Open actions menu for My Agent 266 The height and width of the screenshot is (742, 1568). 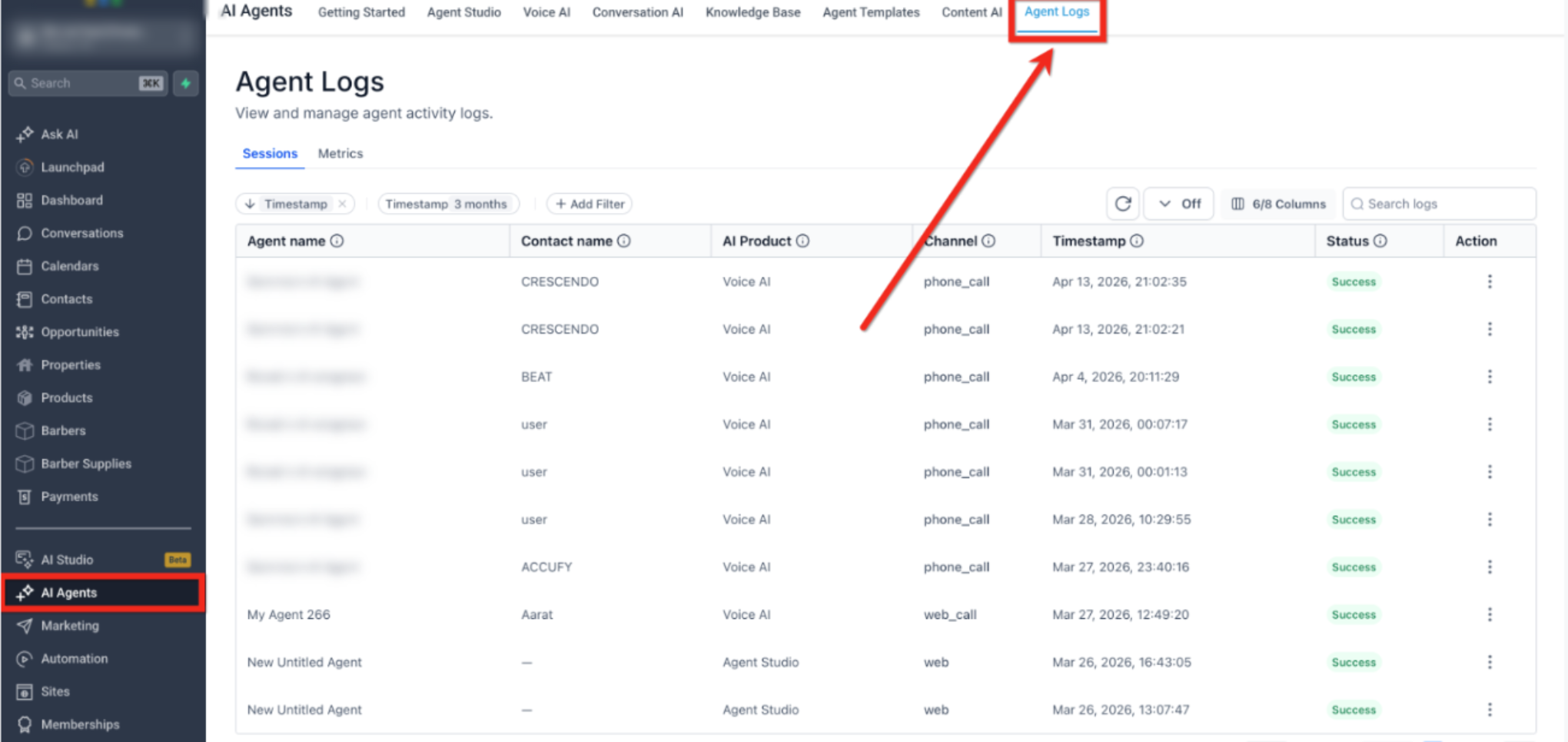(1490, 614)
